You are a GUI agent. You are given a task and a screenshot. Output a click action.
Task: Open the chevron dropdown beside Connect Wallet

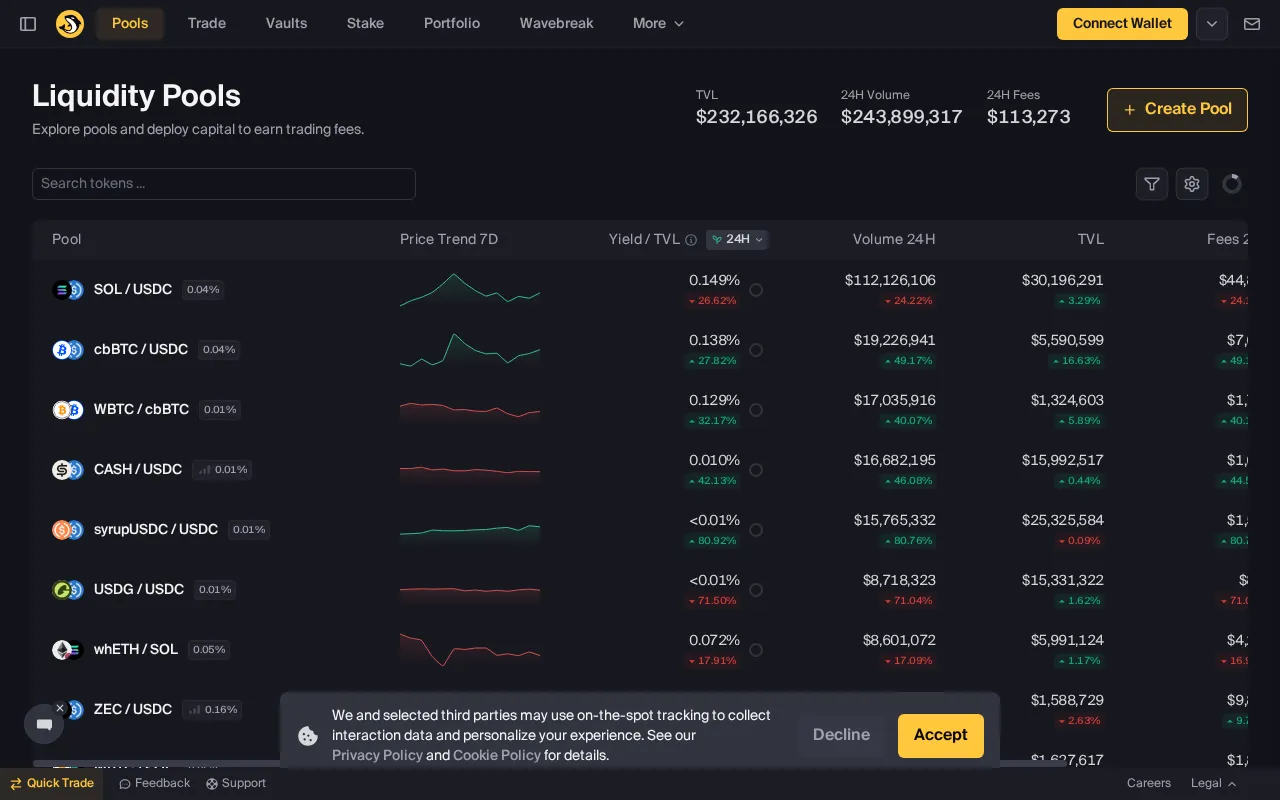[x=1212, y=24]
